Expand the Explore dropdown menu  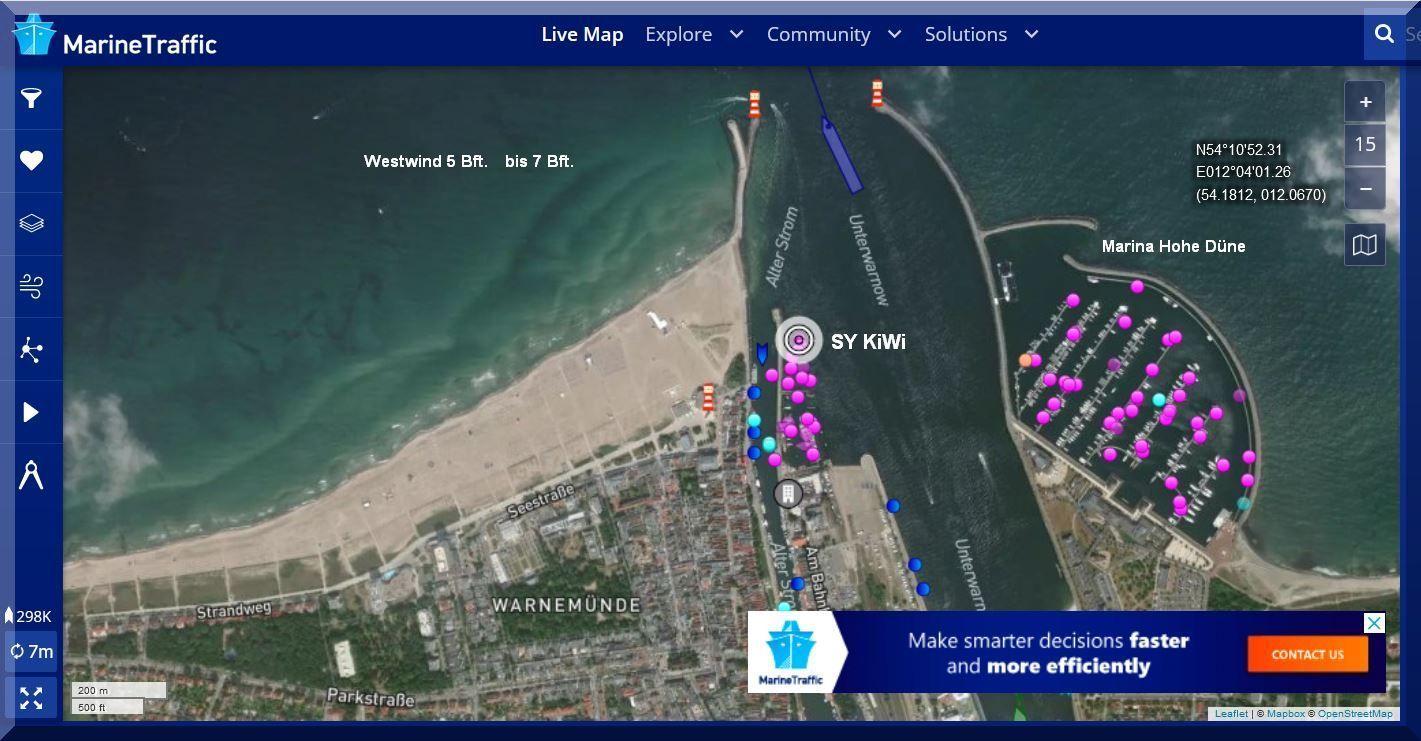pyautogui.click(x=694, y=34)
